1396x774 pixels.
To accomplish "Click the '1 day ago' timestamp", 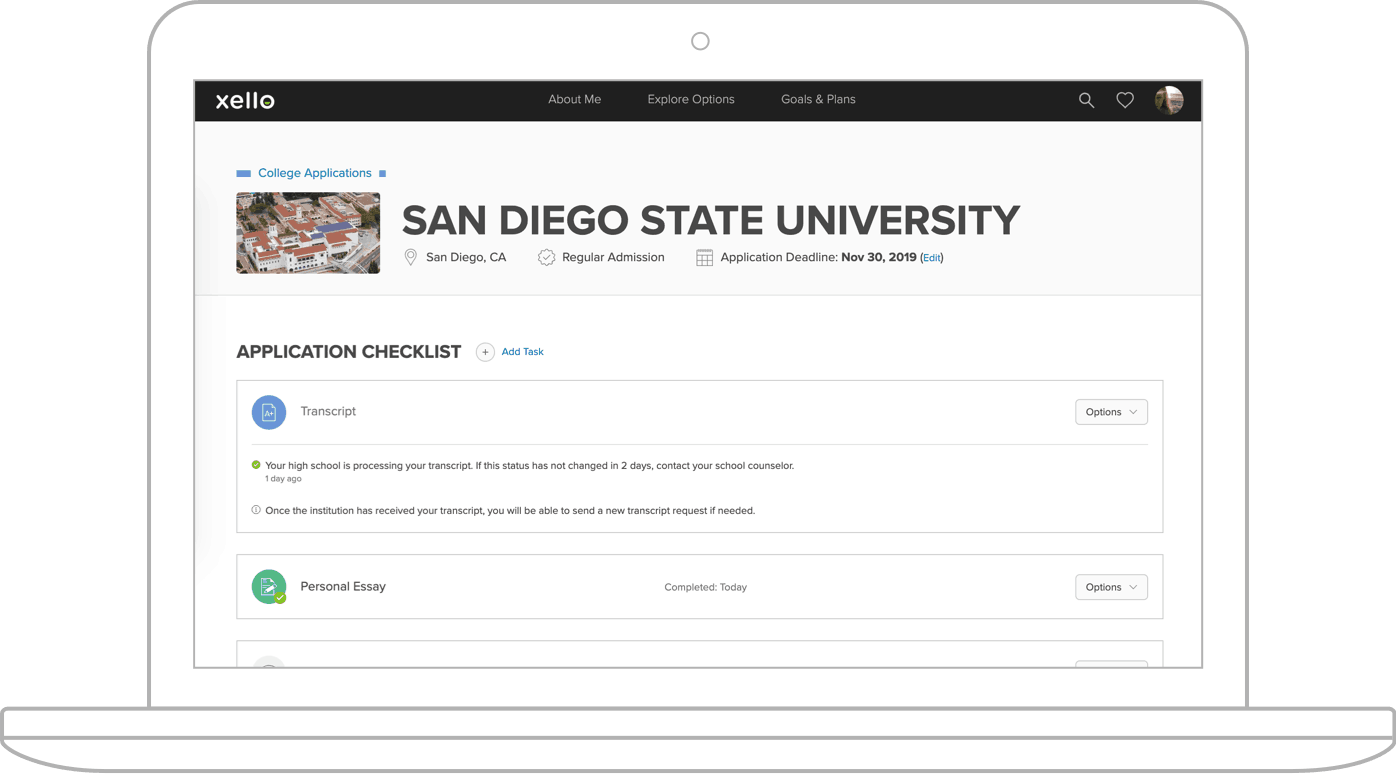I will point(283,479).
